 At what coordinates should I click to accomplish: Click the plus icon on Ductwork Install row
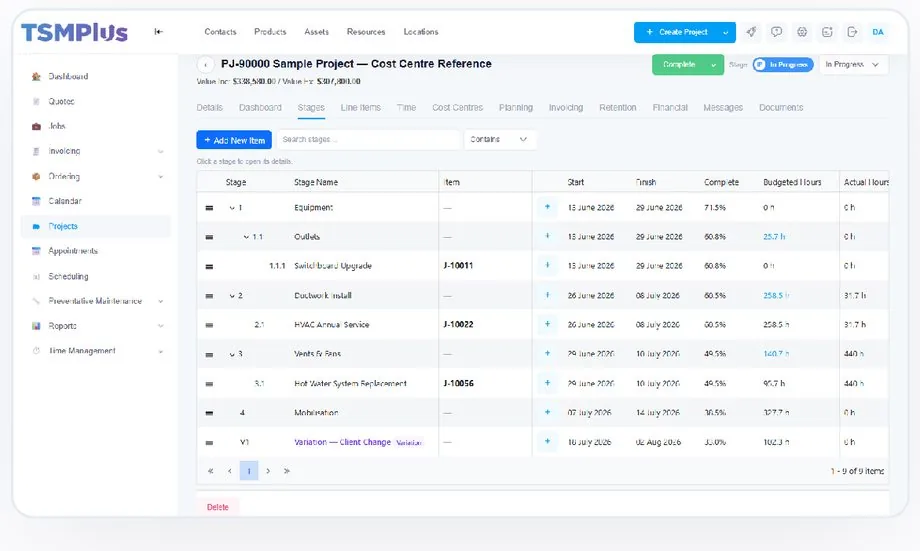(x=547, y=295)
